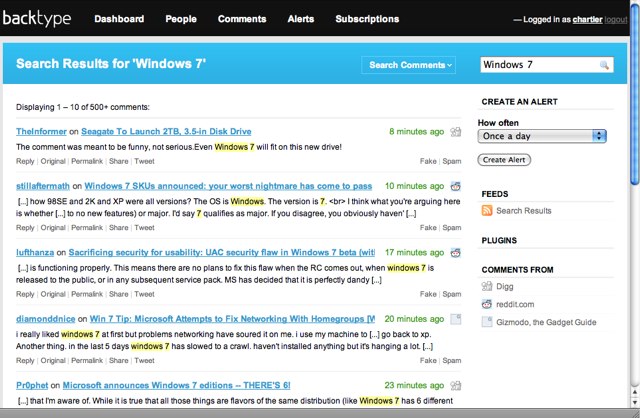Mark TheInformer's comment as Spam
The width and height of the screenshot is (640, 418).
tap(452, 161)
